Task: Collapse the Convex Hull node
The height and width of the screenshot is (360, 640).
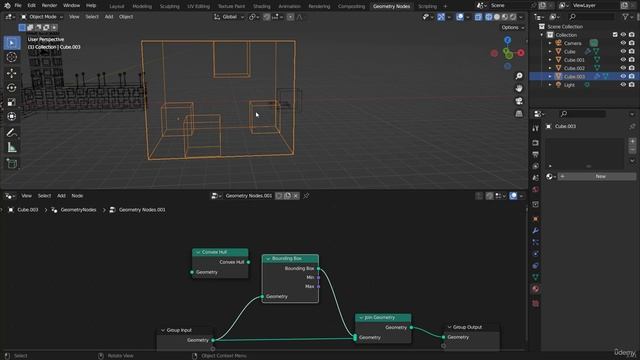Action: (x=198, y=252)
